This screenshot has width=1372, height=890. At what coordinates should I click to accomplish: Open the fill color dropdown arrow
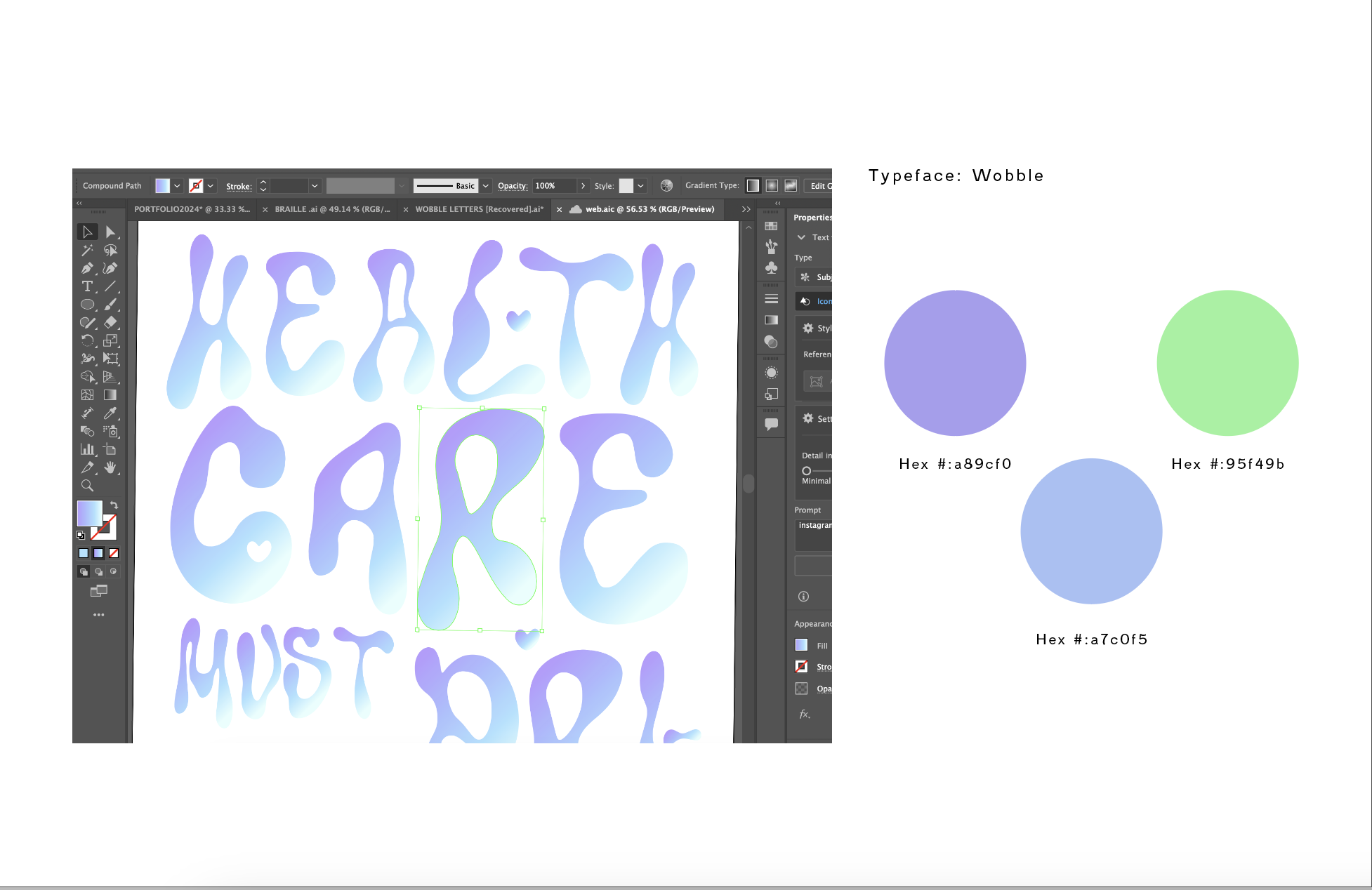tap(177, 186)
